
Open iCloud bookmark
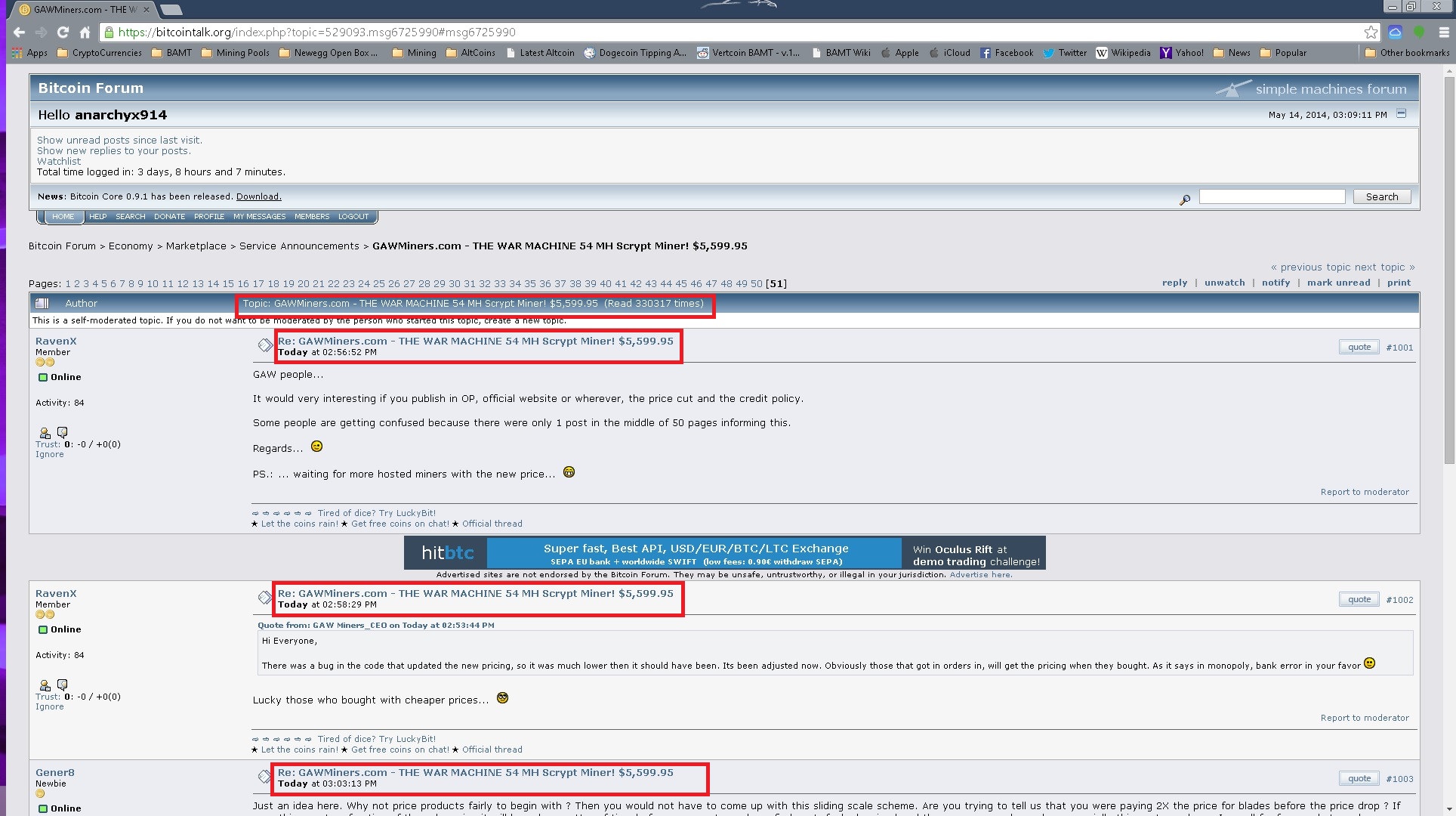tap(949, 53)
